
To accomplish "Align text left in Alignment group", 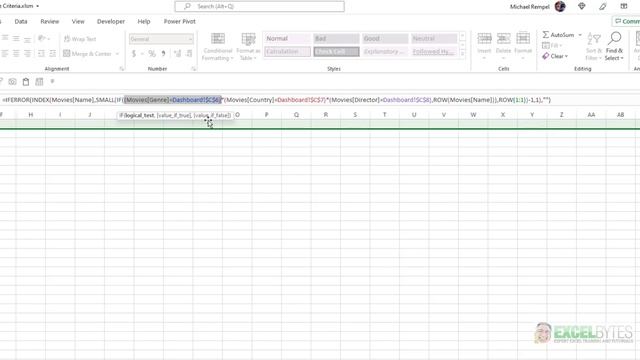I will [5, 53].
